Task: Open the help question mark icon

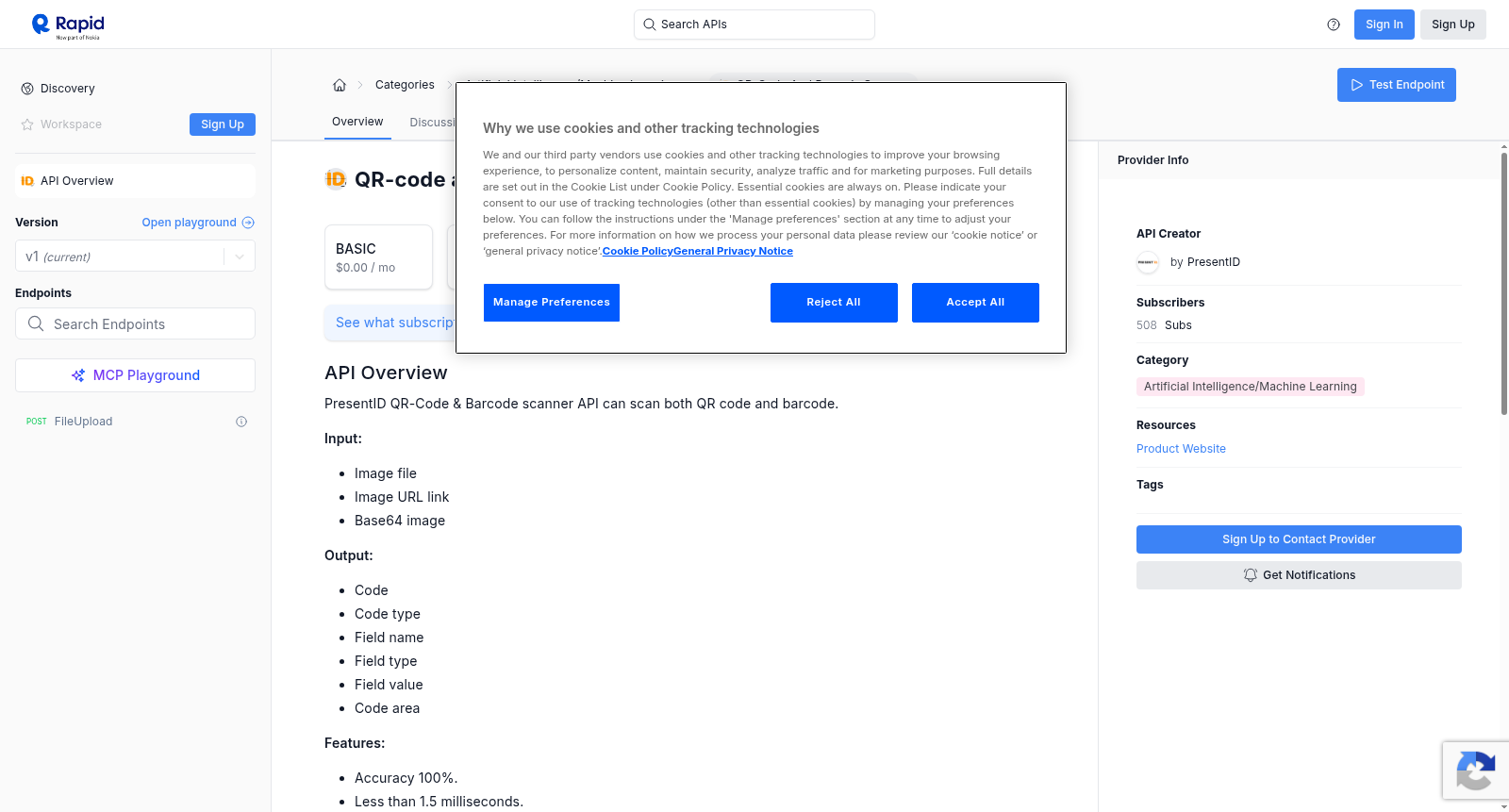Action: coord(1334,25)
